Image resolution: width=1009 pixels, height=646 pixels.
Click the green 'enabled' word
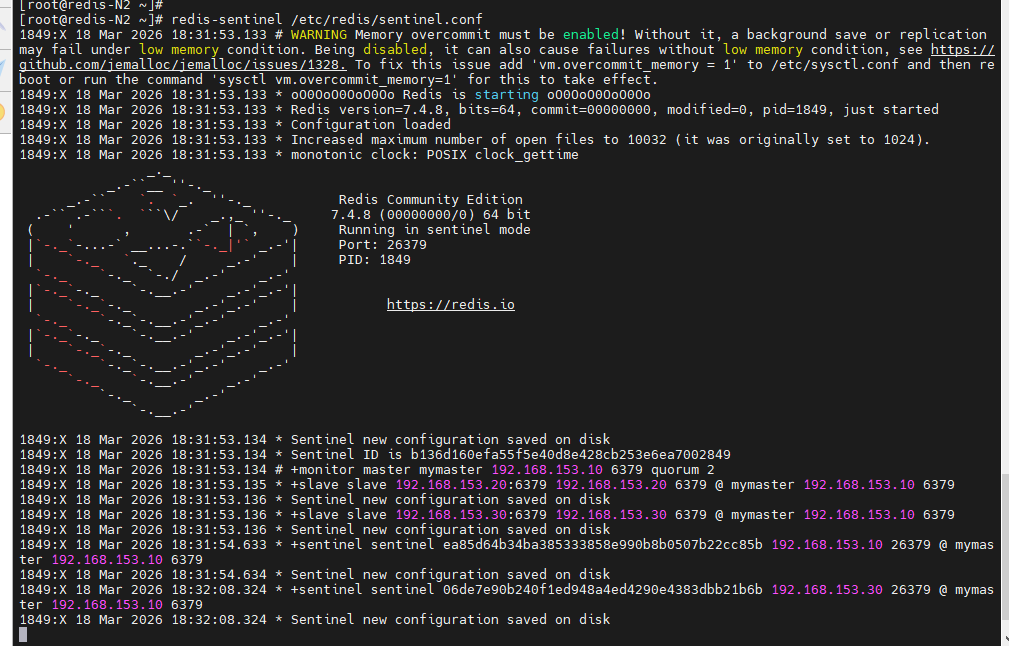tap(591, 35)
